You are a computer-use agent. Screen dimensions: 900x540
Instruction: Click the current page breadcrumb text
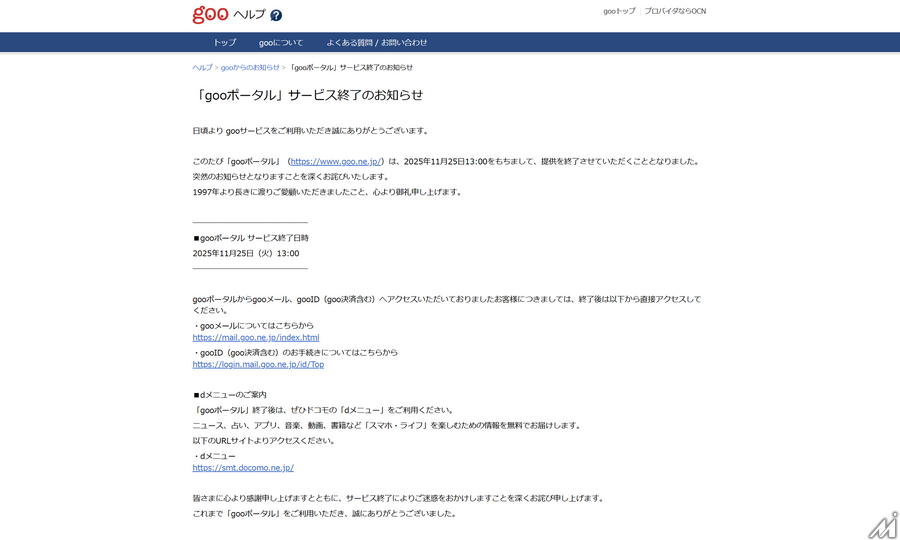pyautogui.click(x=350, y=68)
